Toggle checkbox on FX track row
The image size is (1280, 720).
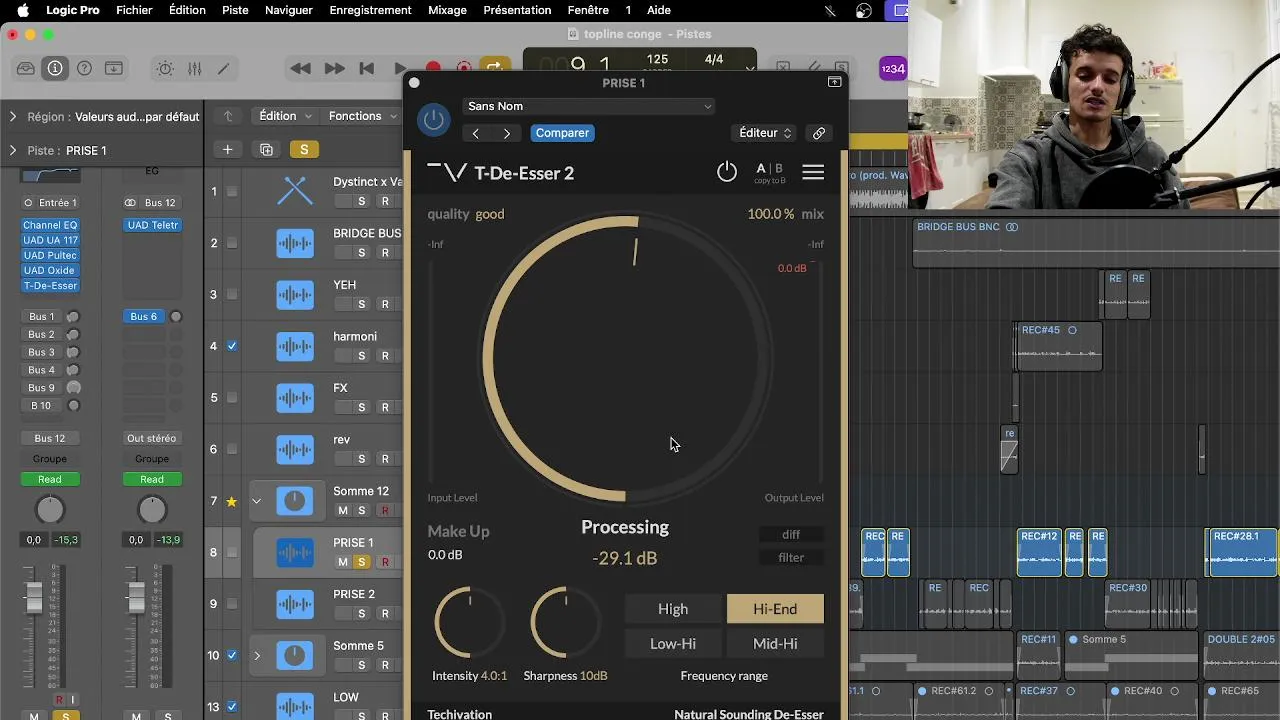[x=232, y=398]
